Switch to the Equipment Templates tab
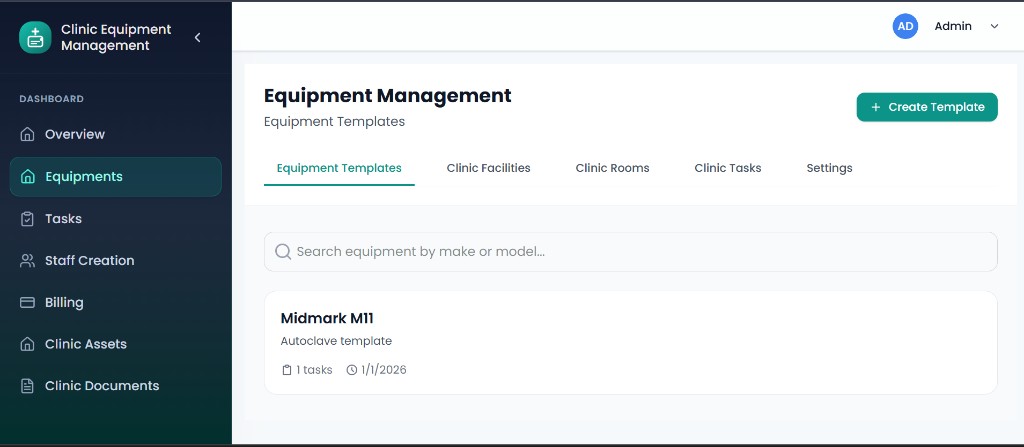Viewport: 1024px width, 447px height. pos(339,168)
